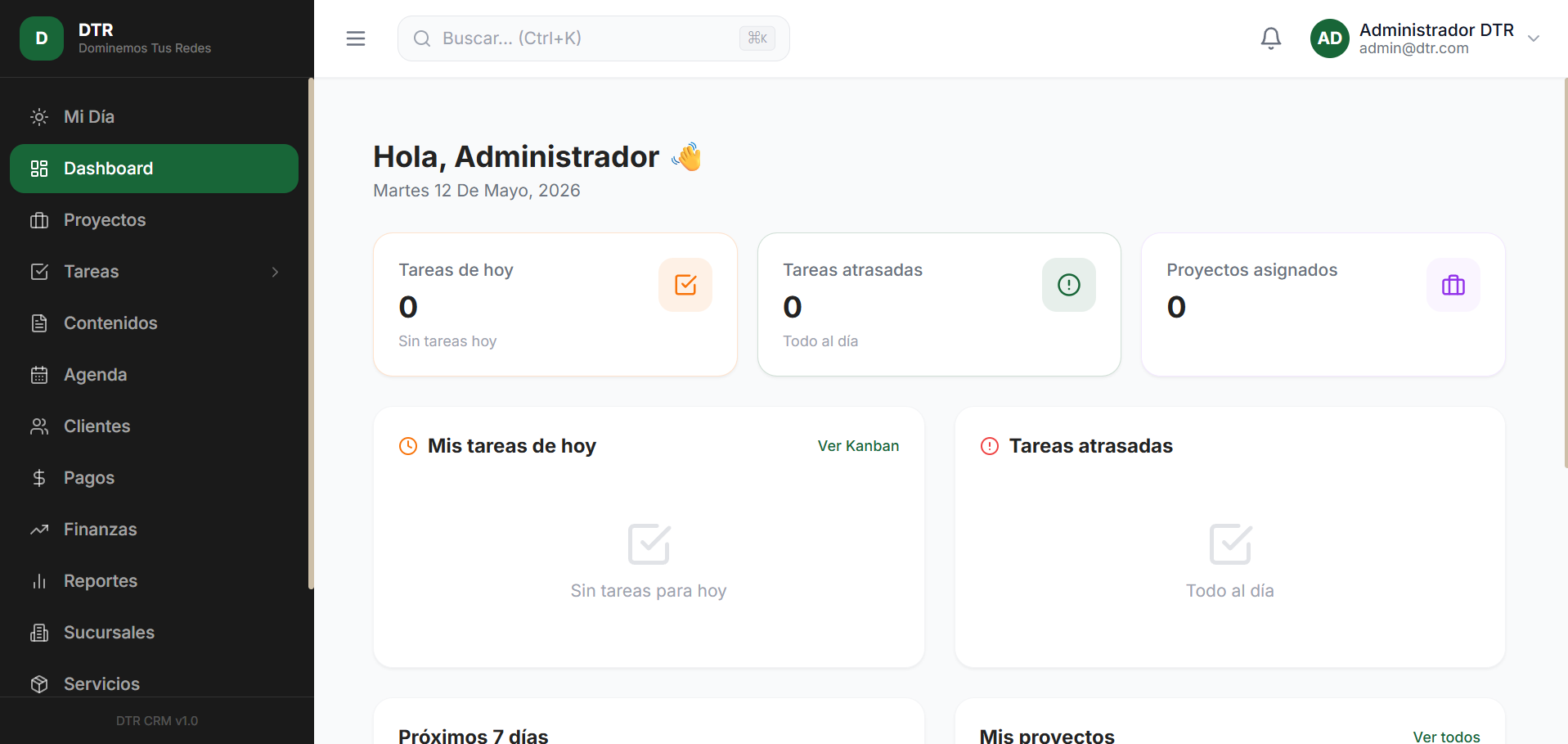The width and height of the screenshot is (1568, 744).
Task: Open the Contenidos document icon
Action: click(x=39, y=323)
